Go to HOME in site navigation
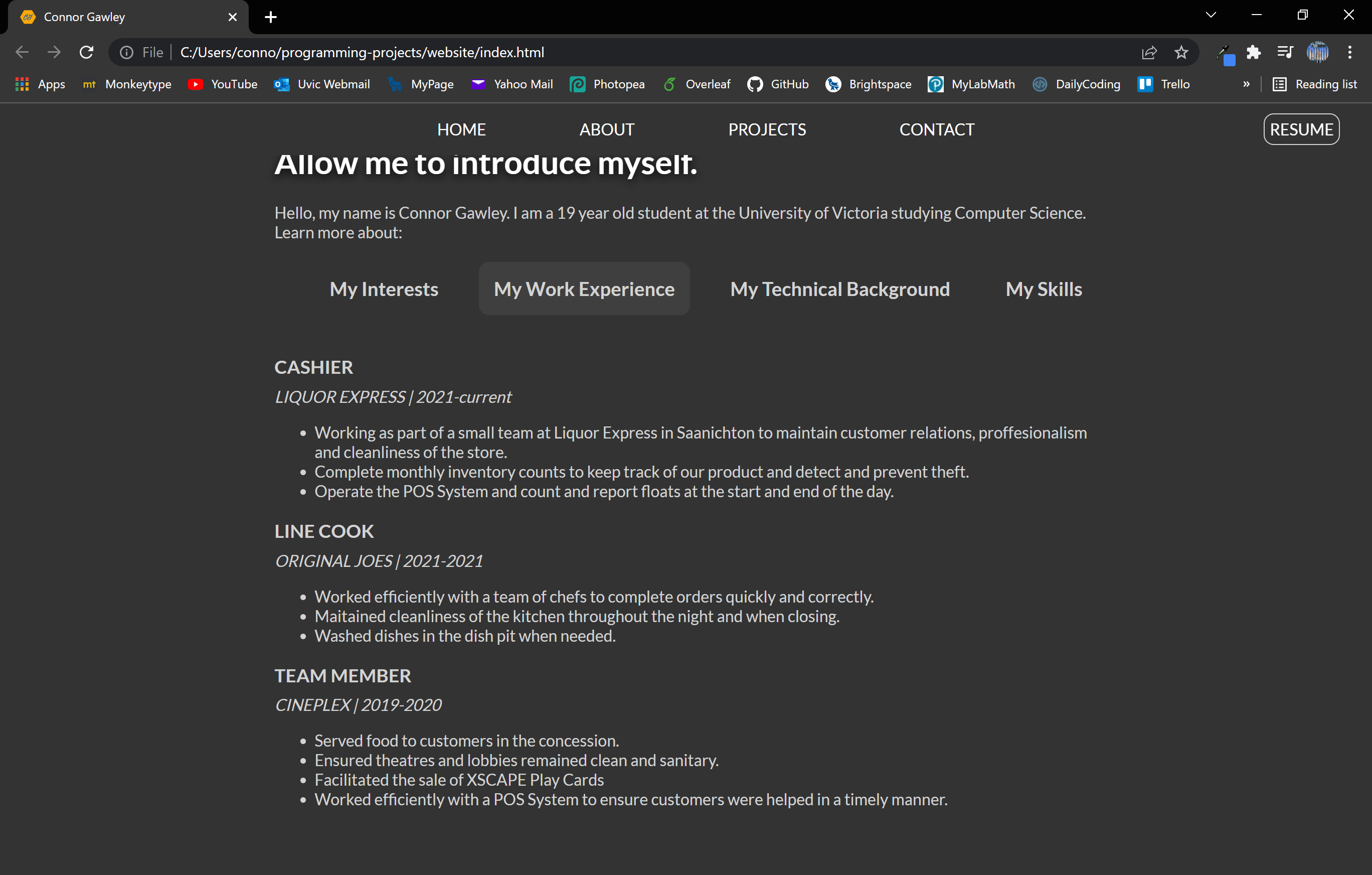This screenshot has height=875, width=1372. tap(461, 129)
